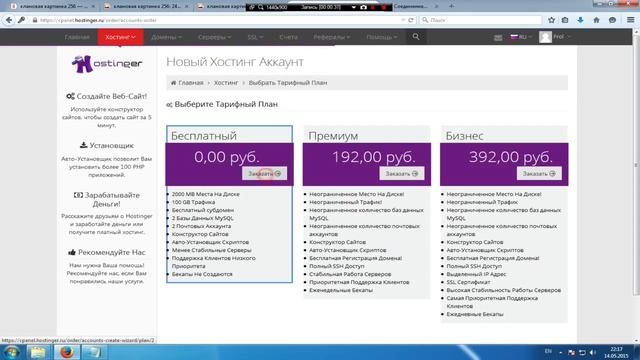Image resolution: width=640 pixels, height=360 pixels.
Task: Expand the SSL dropdown menu
Action: (x=255, y=37)
